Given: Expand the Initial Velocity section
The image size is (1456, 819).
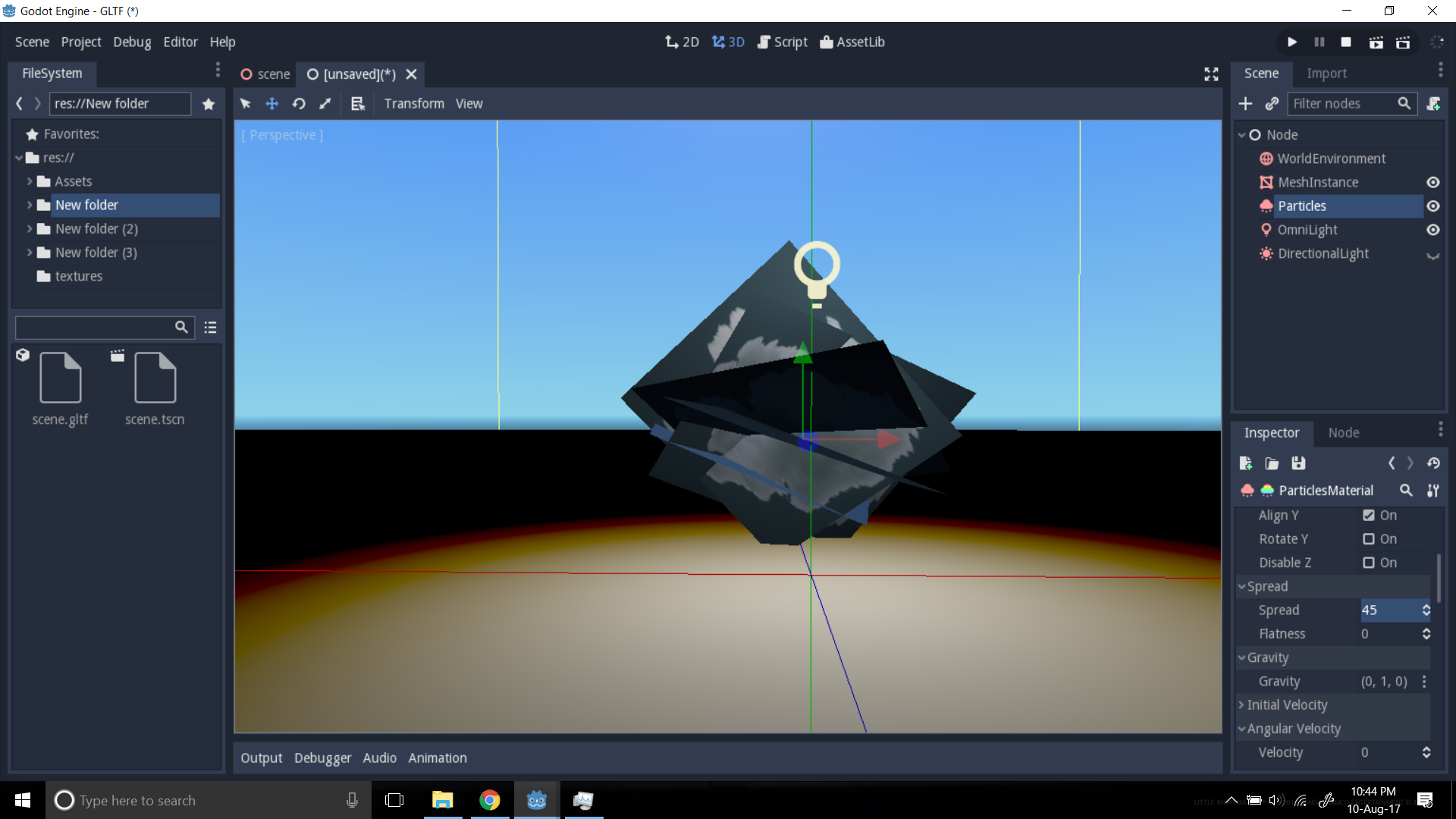Looking at the screenshot, I should (x=1287, y=705).
